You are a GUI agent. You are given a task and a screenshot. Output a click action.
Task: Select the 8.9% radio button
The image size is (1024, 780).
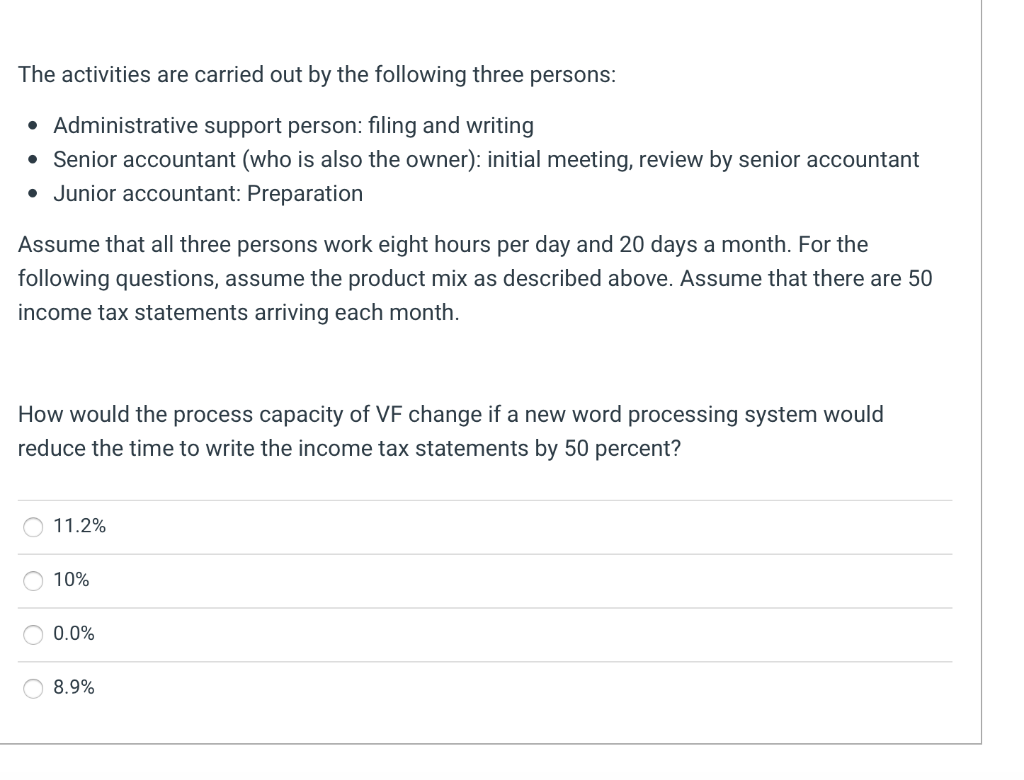[x=33, y=687]
